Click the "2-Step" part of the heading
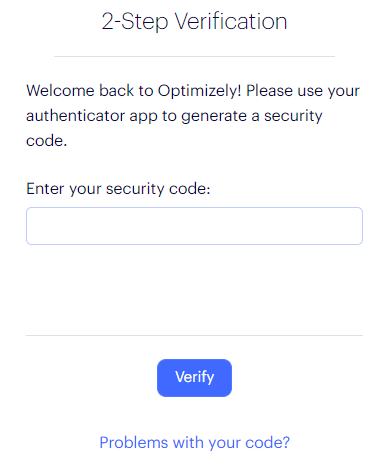This screenshot has height=468, width=389. [x=135, y=21]
